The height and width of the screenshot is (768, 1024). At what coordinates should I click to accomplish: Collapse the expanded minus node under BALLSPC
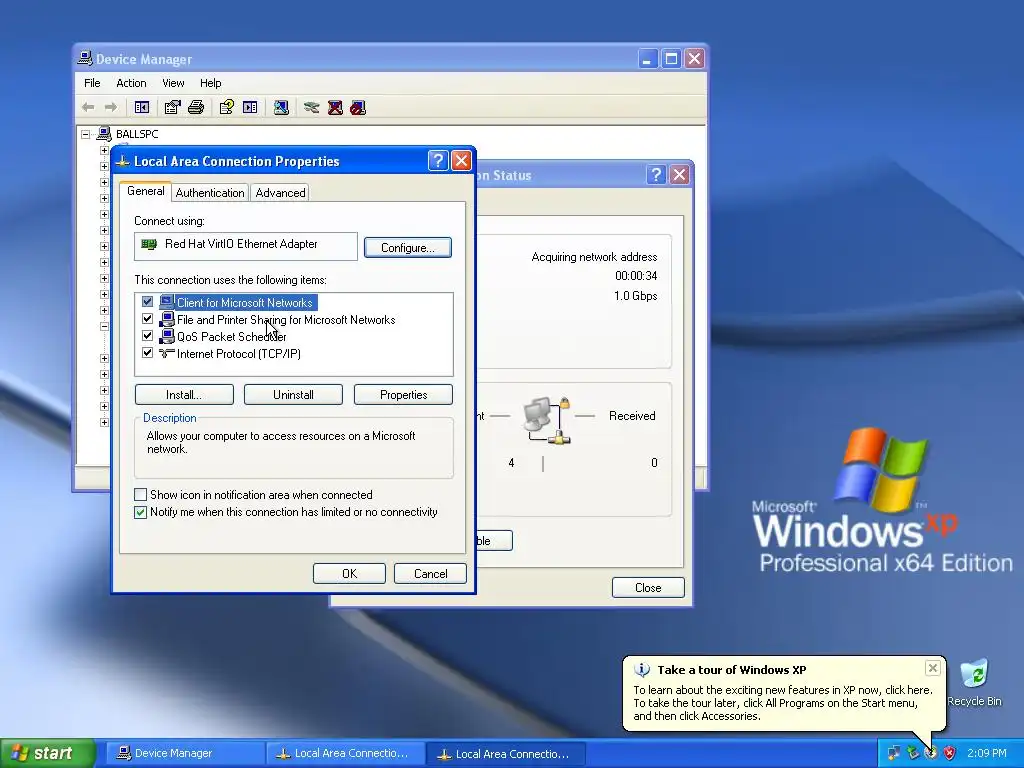click(104, 326)
